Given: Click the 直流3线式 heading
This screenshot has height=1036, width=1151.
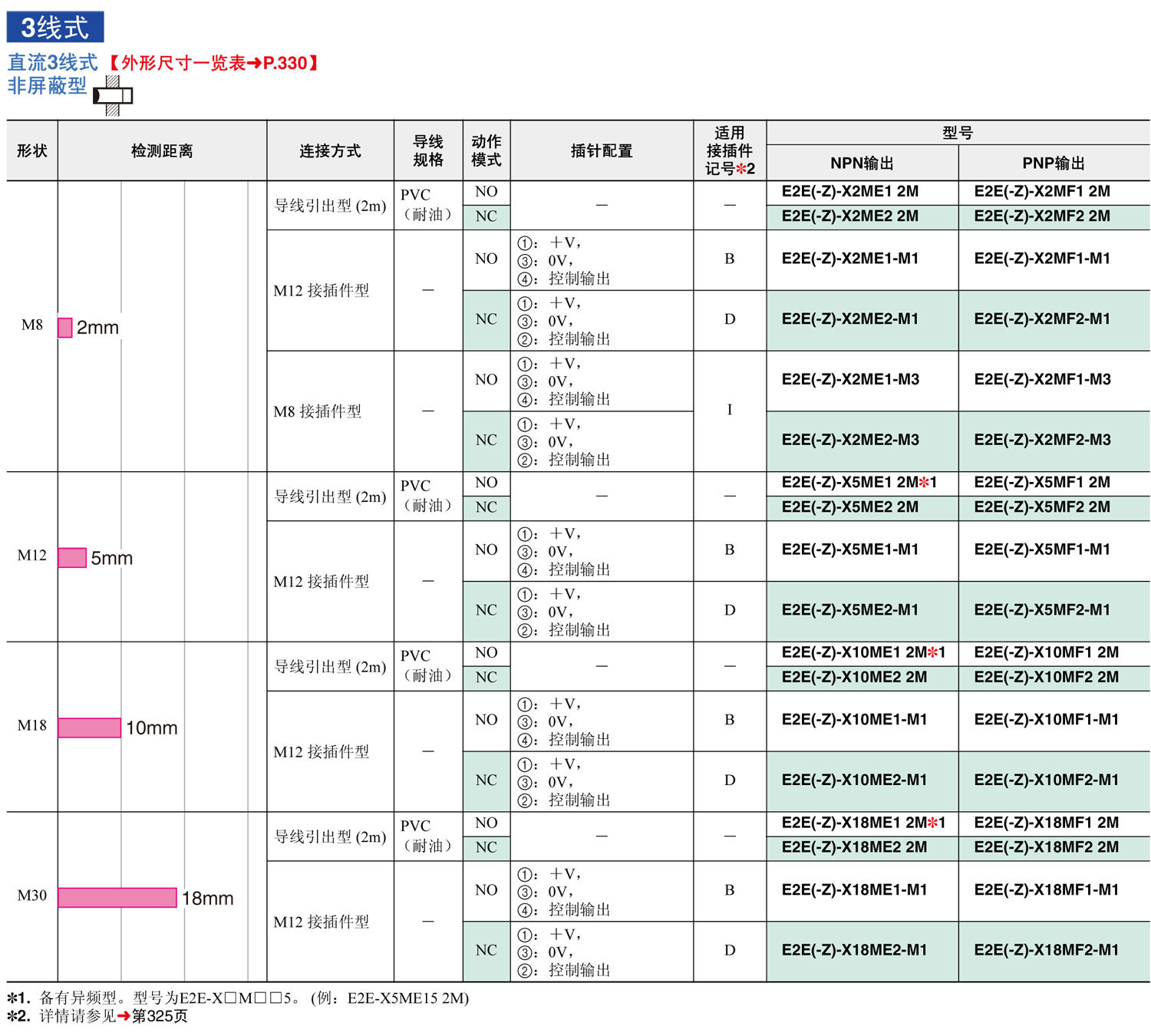Looking at the screenshot, I should [x=53, y=62].
